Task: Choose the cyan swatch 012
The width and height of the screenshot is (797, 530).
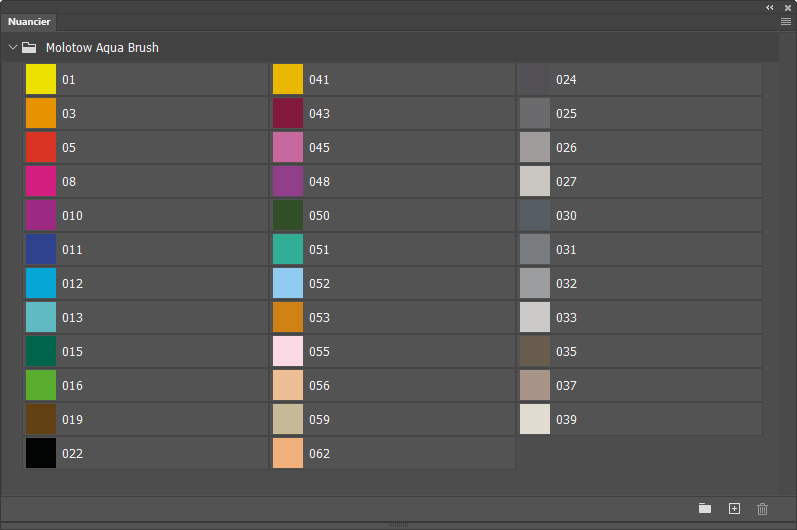Action: [x=41, y=284]
